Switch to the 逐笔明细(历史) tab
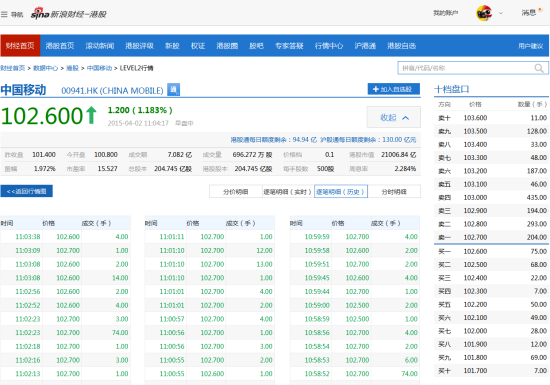550x385 pixels. coord(341,191)
